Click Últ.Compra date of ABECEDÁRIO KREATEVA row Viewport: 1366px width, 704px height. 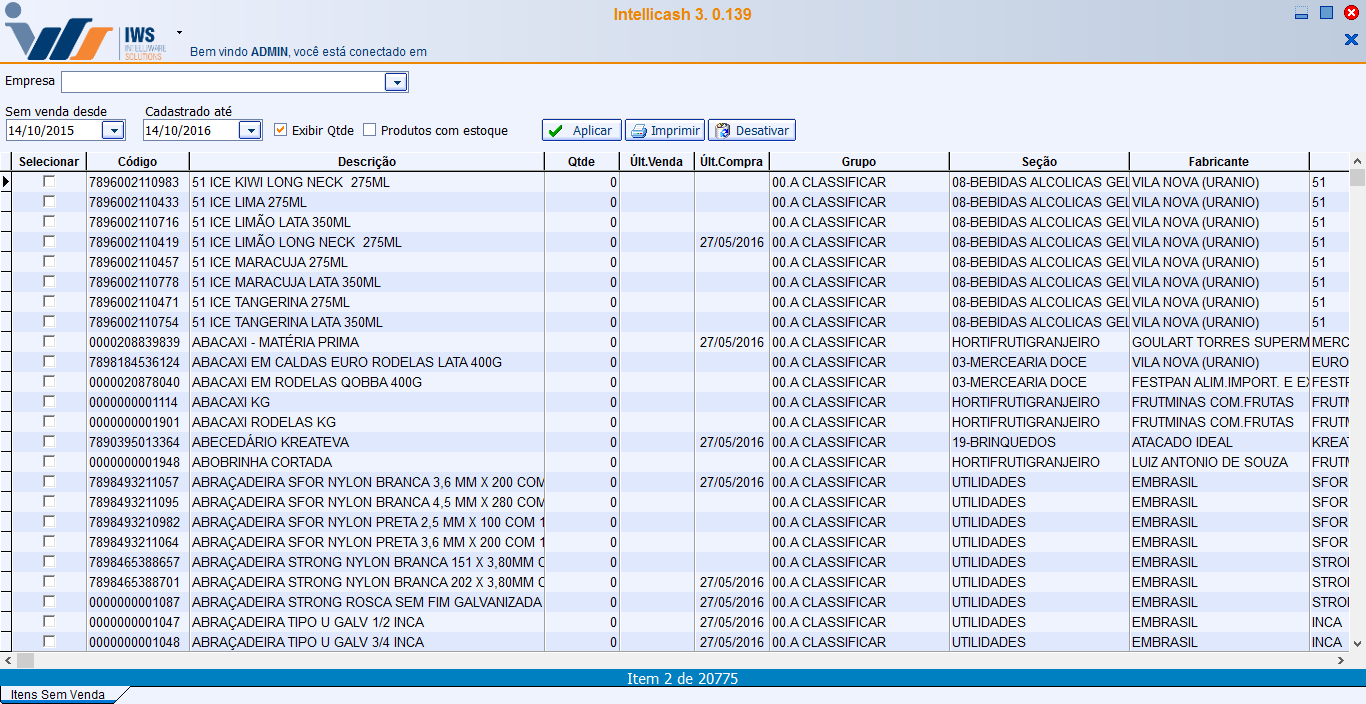pos(732,442)
